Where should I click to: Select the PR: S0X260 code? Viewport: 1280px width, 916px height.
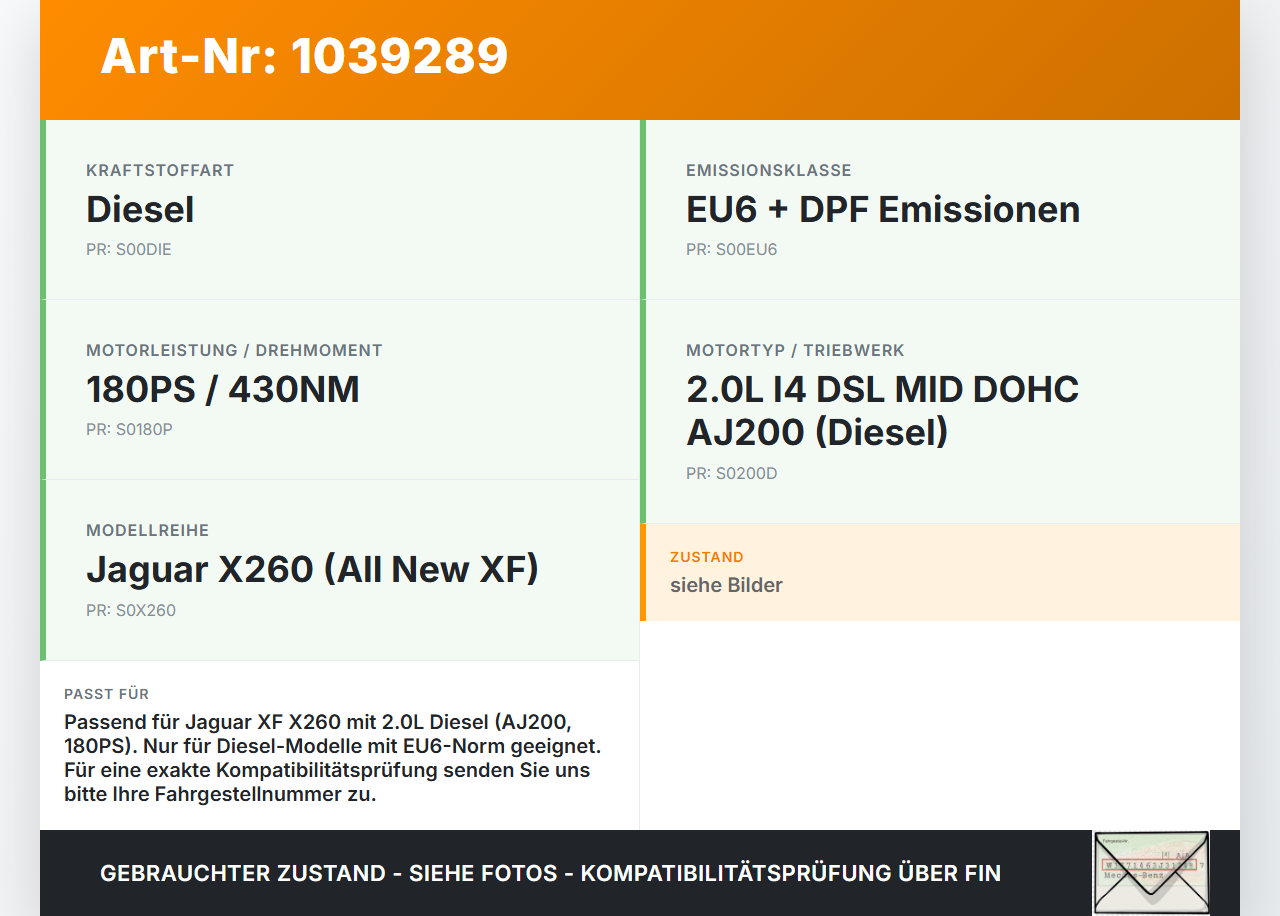coord(131,610)
